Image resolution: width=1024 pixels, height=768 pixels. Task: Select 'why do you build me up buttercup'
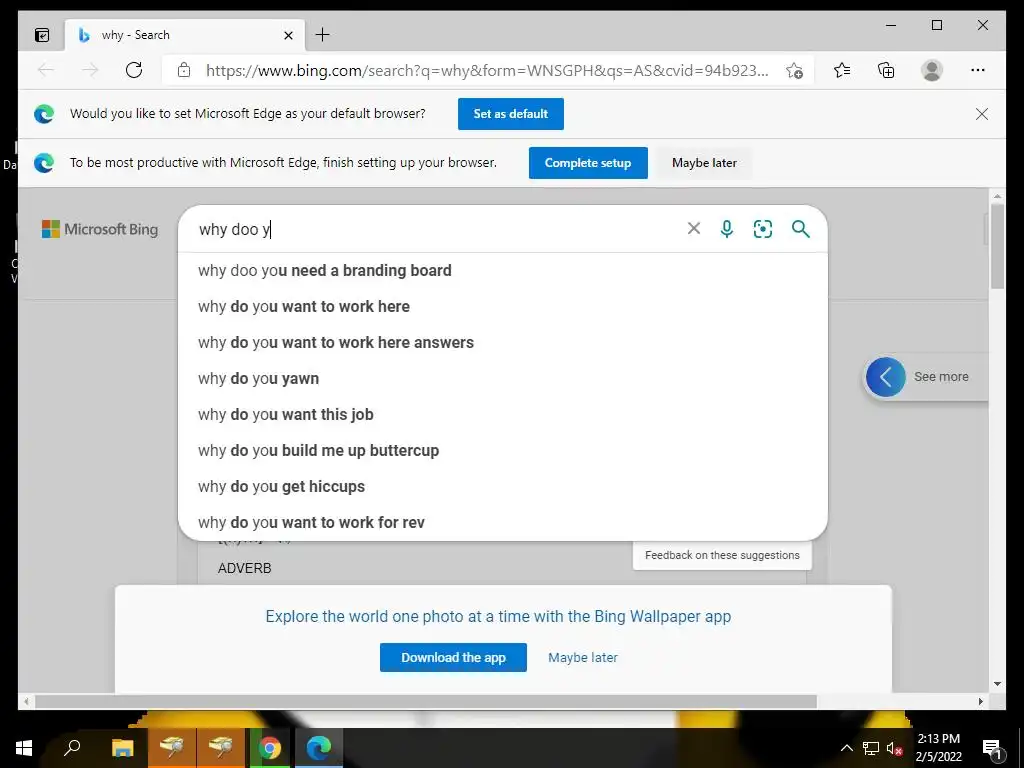503,450
